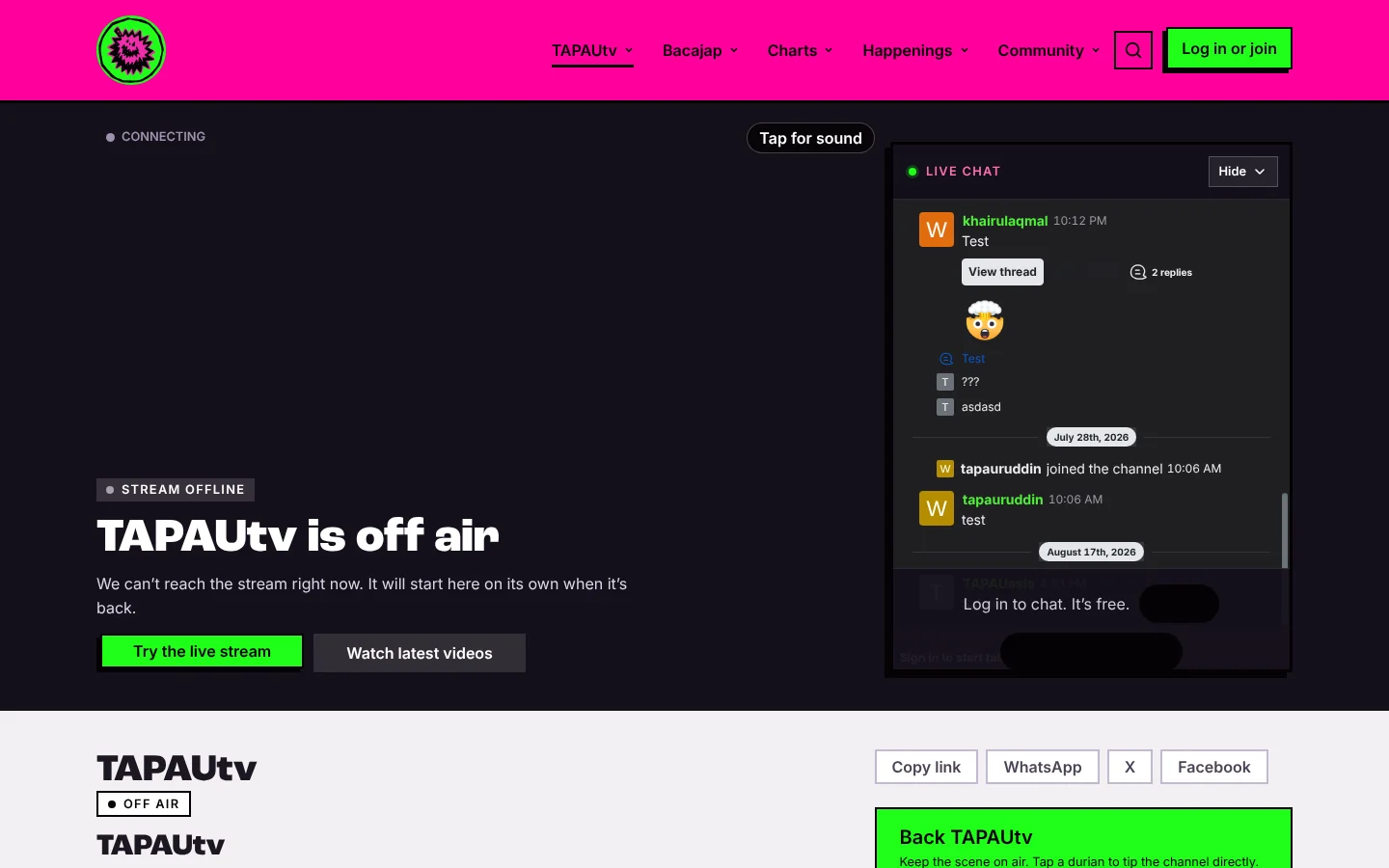Image resolution: width=1389 pixels, height=868 pixels.
Task: Click Log in to chat prompt
Action: pos(1046,604)
